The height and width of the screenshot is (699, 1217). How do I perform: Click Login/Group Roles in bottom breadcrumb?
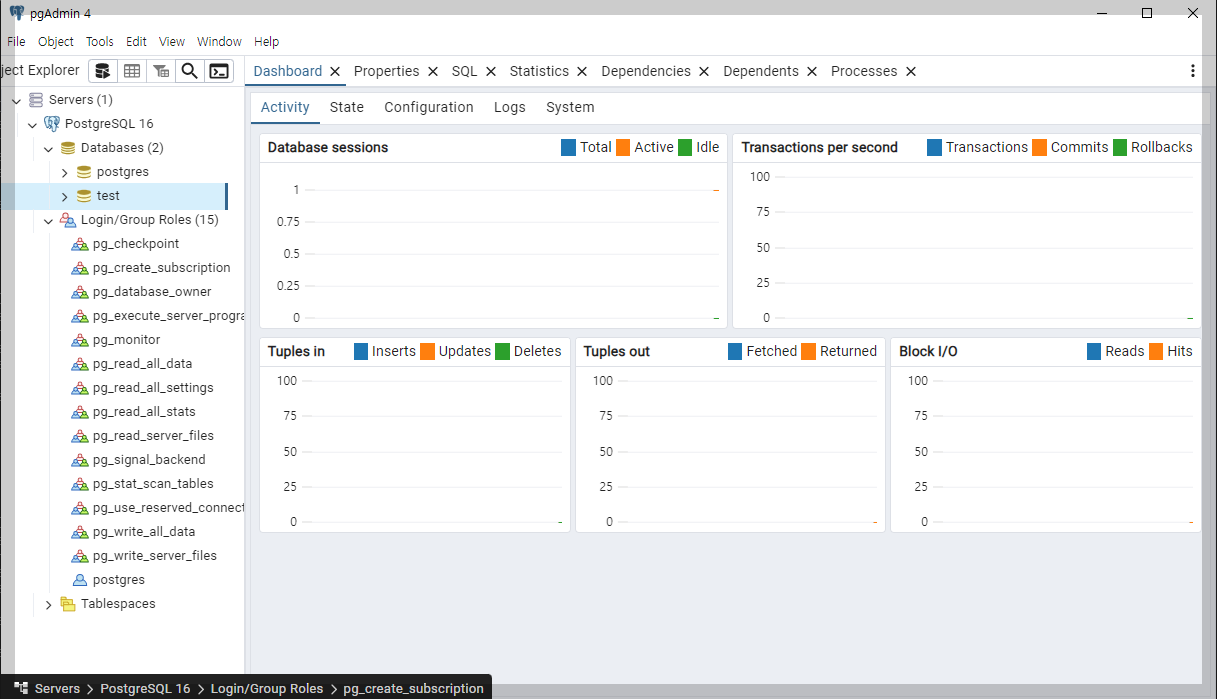click(x=267, y=688)
